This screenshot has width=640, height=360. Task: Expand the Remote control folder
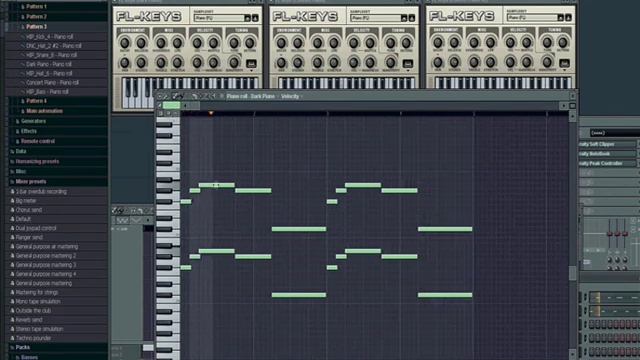coord(17,141)
